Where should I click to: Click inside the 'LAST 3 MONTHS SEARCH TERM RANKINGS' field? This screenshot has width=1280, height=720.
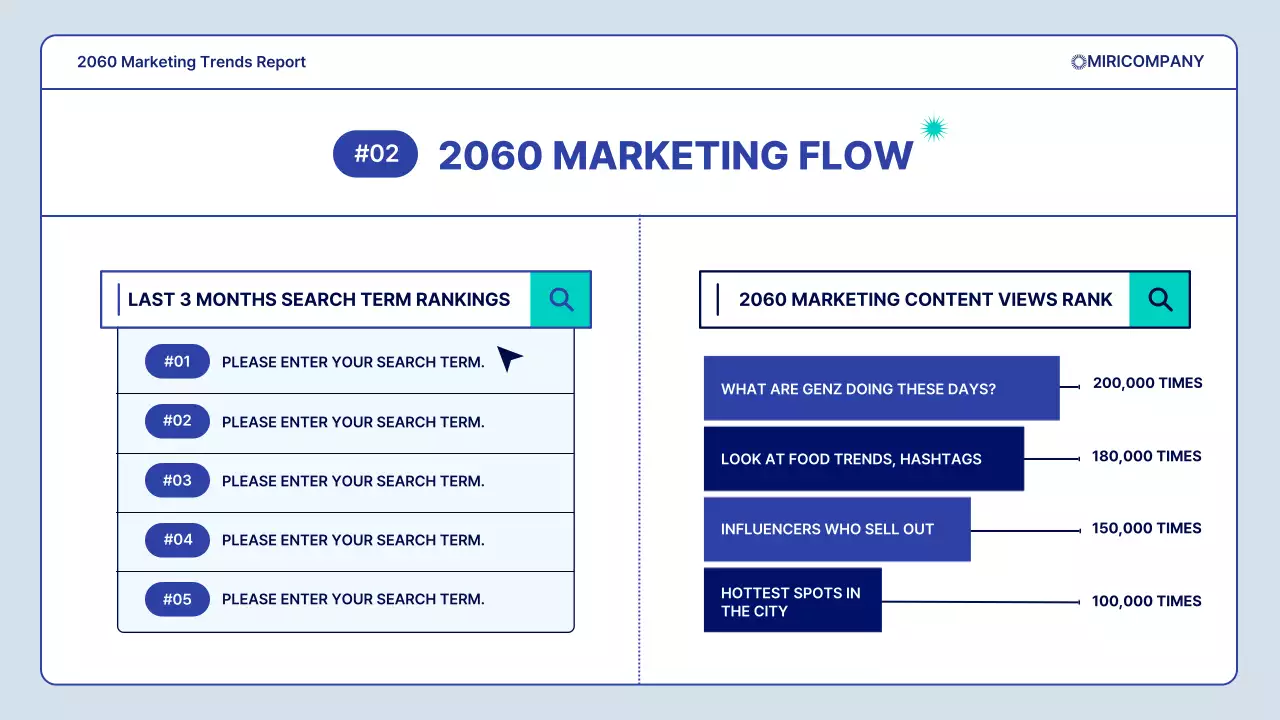coord(318,299)
